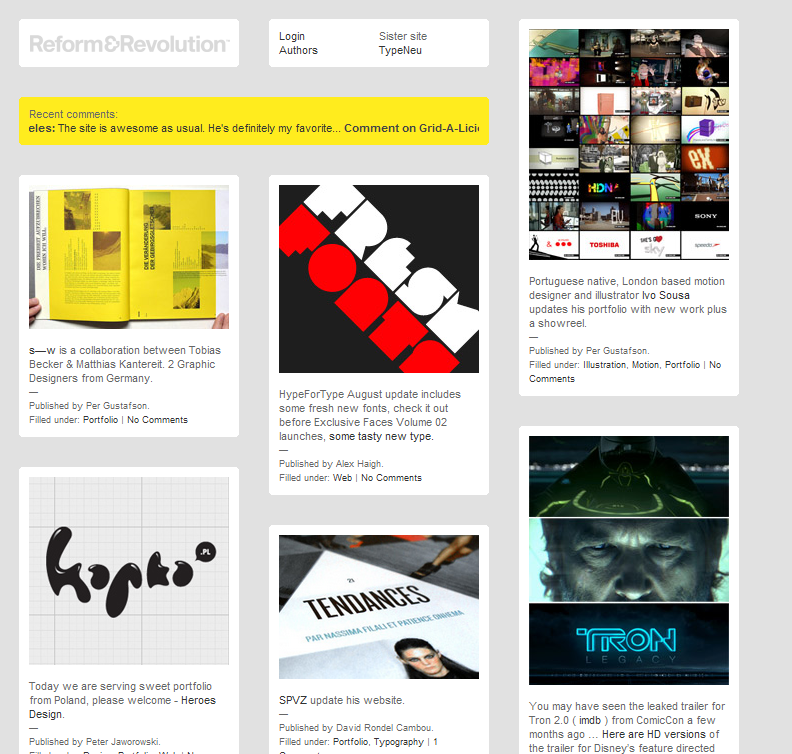Select 'Published by Per Gustafson.' under s—w post

pyautogui.click(x=89, y=406)
